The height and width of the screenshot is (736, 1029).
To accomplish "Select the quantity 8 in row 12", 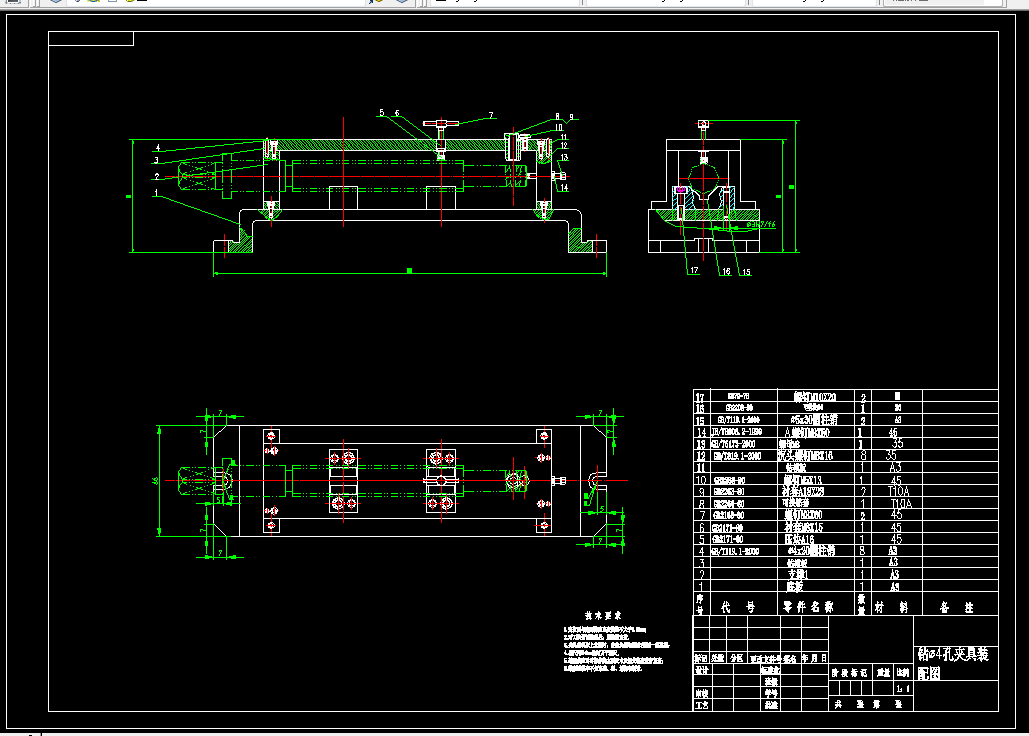I will click(x=863, y=455).
